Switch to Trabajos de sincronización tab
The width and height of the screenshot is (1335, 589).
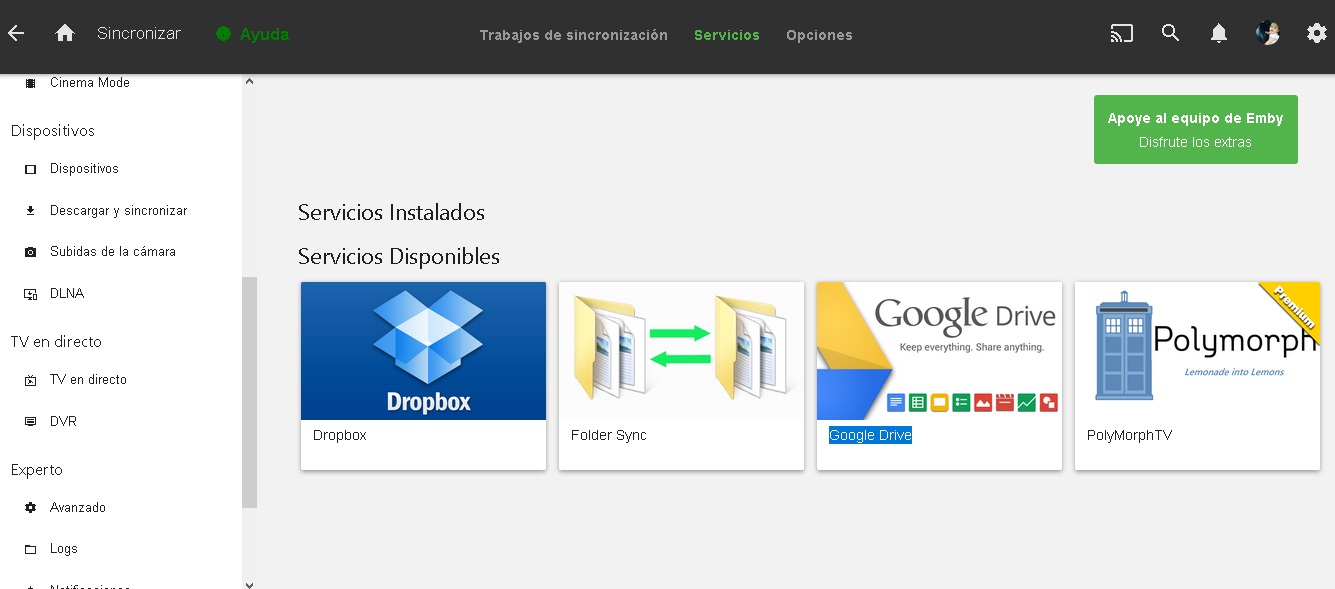click(573, 35)
